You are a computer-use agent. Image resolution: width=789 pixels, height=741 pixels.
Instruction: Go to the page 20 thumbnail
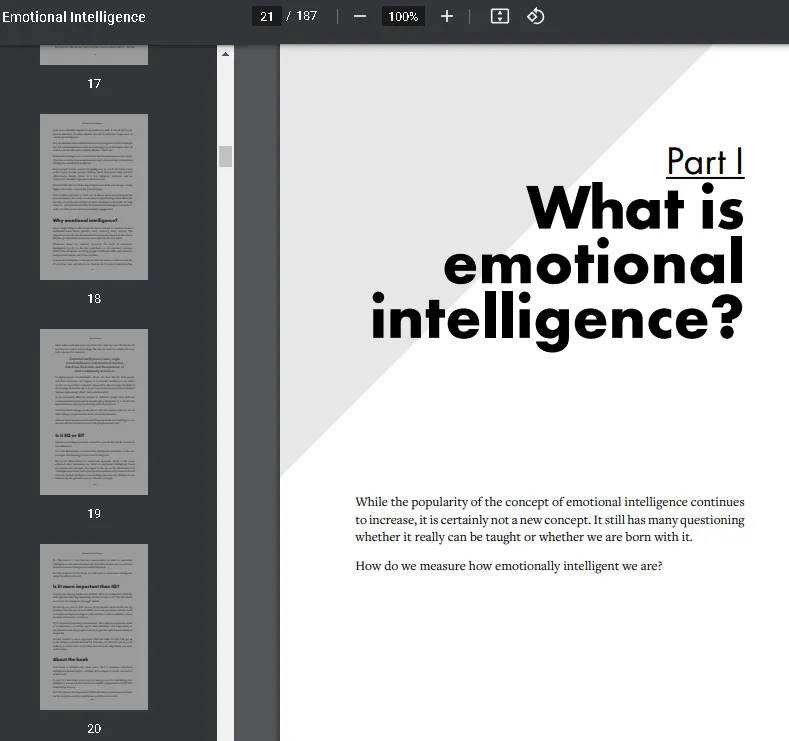[x=94, y=626]
